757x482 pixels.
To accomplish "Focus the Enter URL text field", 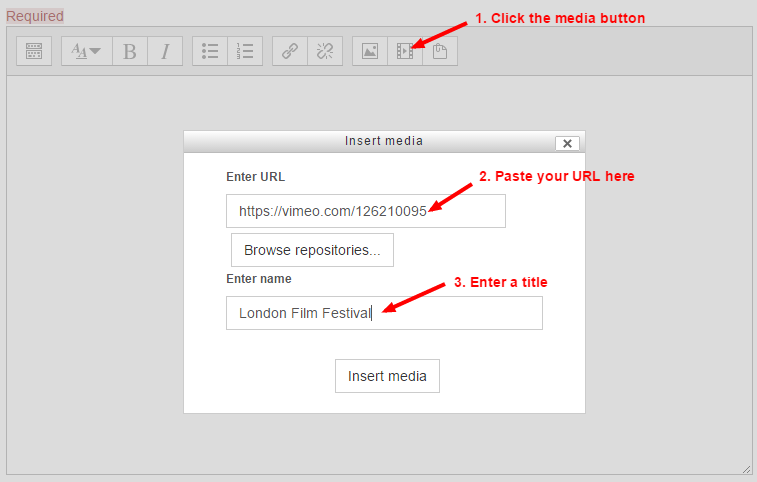I will (365, 211).
